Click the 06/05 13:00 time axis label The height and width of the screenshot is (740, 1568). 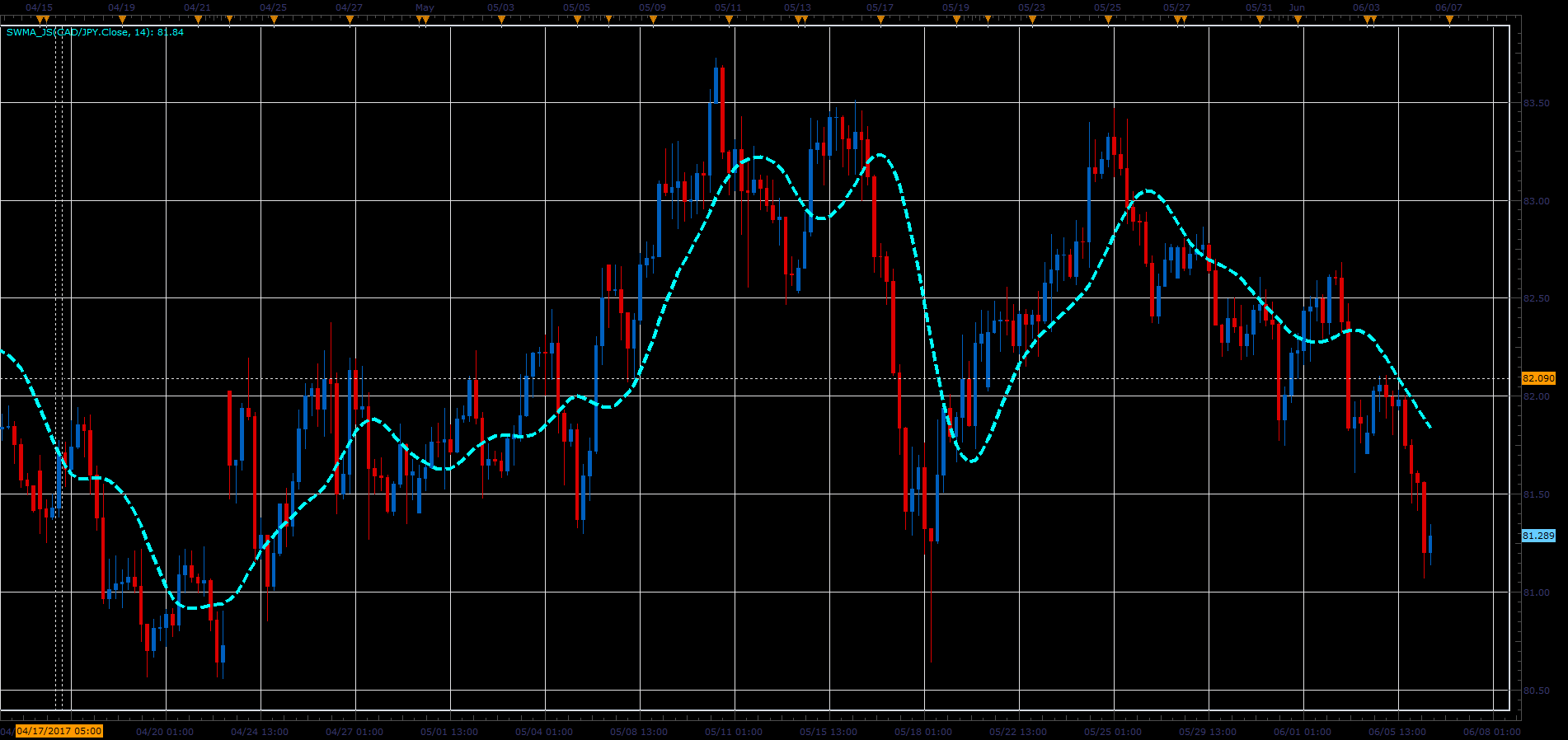[1397, 732]
